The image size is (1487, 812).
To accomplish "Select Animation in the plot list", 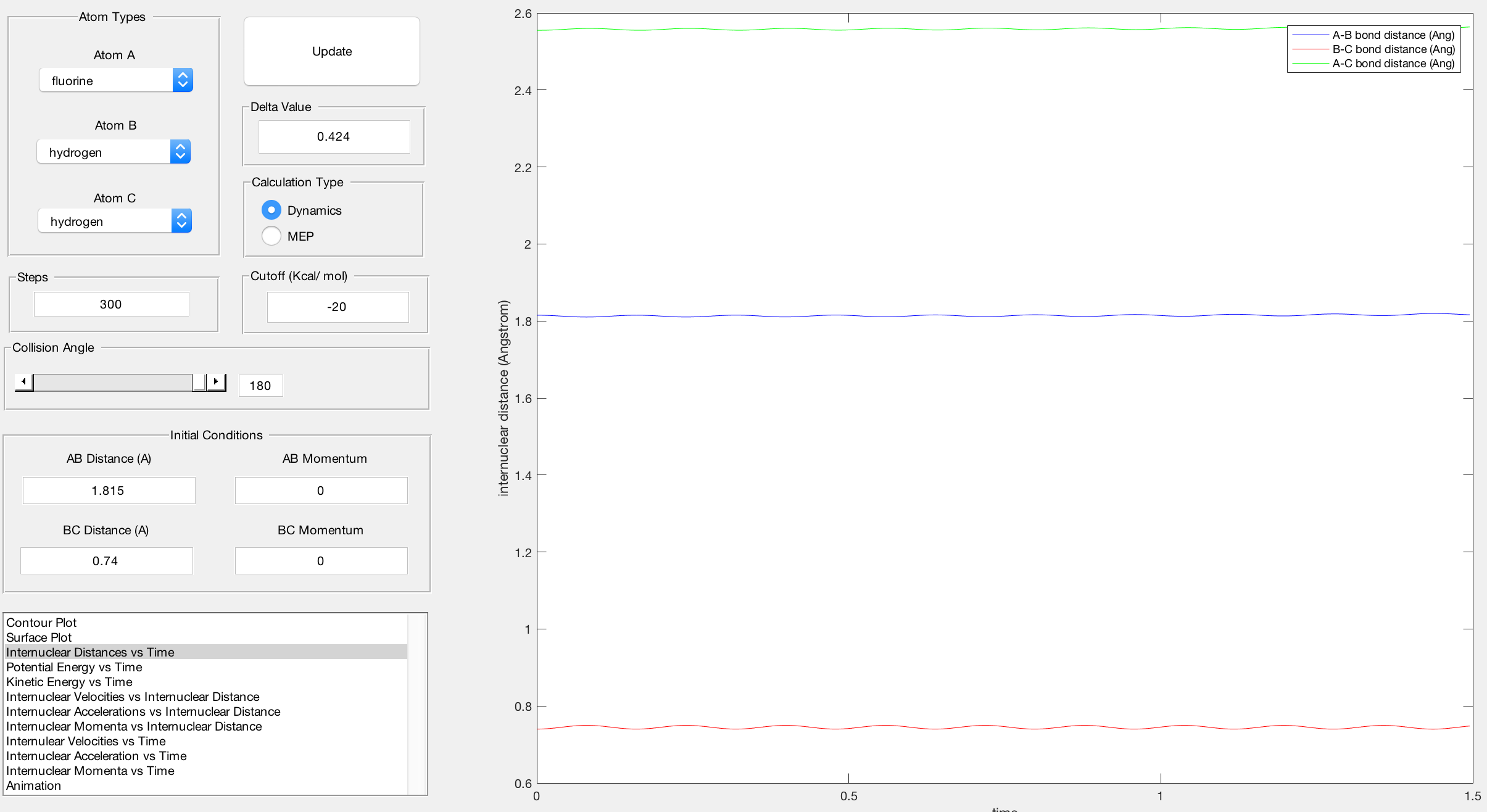I will 206,785.
